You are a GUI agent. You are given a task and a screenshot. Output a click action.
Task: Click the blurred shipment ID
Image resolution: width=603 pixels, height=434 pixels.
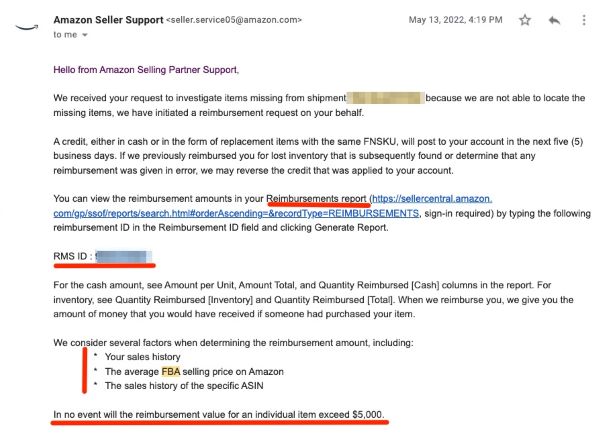[386, 98]
